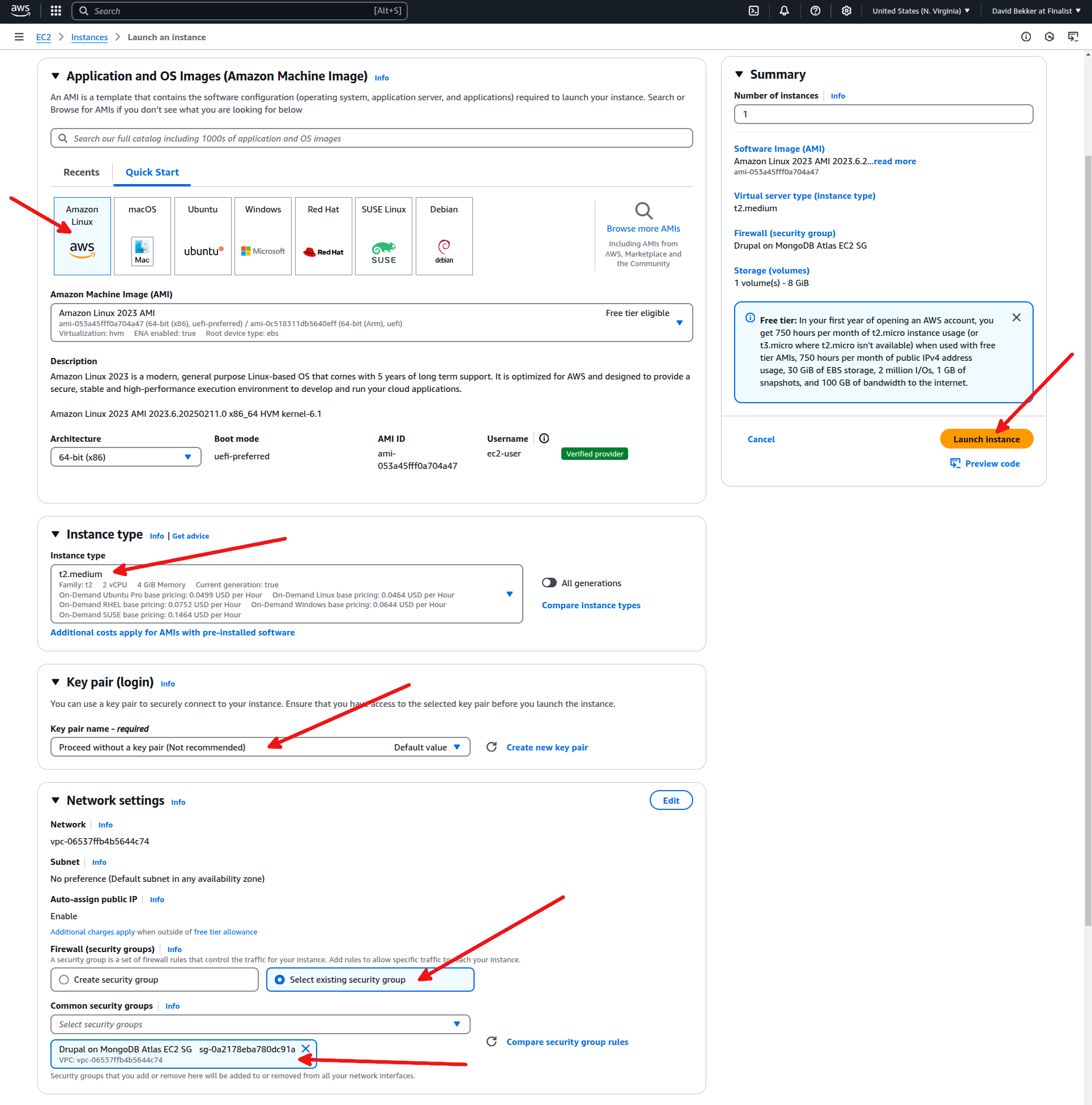Select the Windows Microsoft AMI tile
This screenshot has width=1092, height=1105.
263,236
